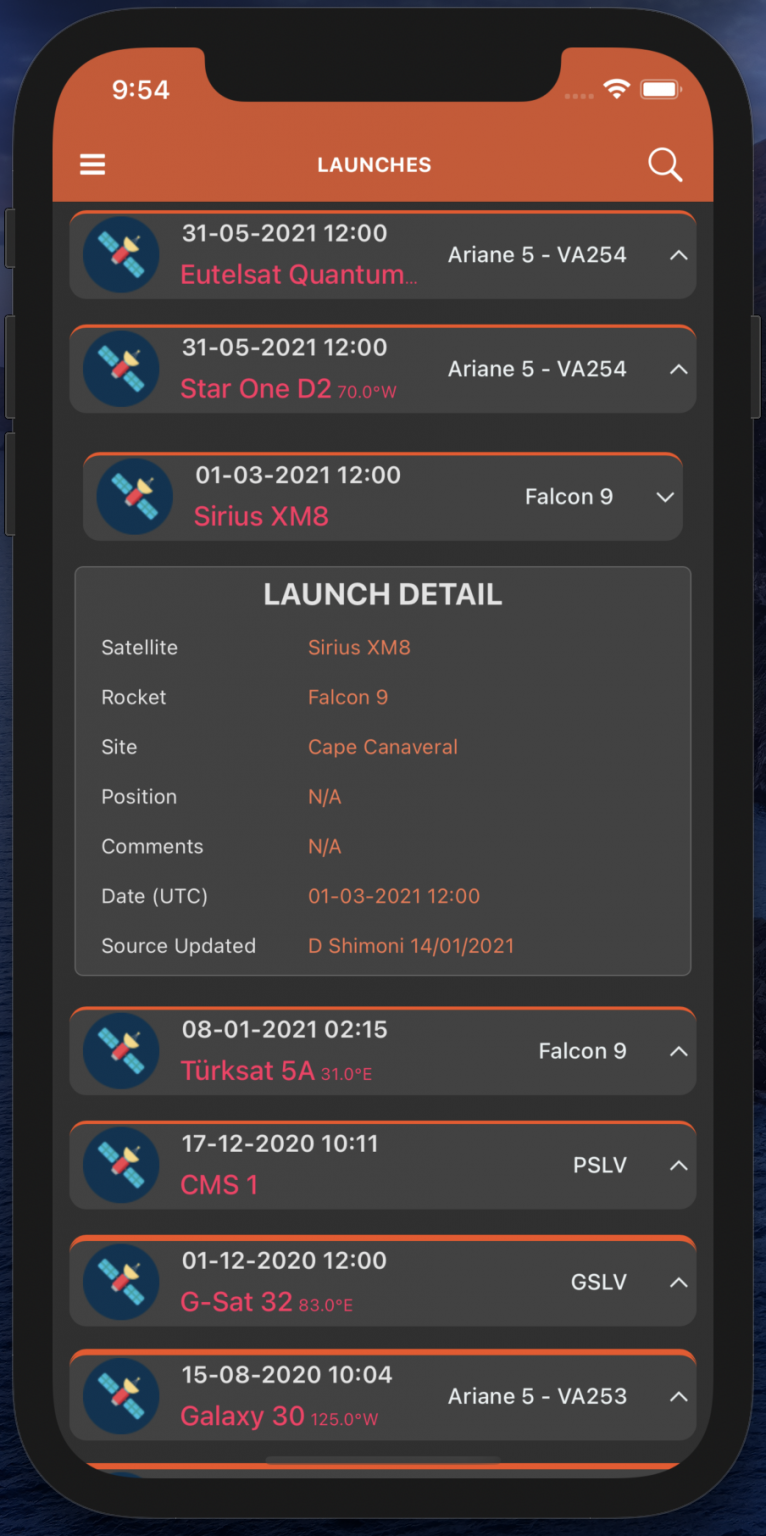The image size is (766, 1536).
Task: Tap the Falcon 9 rocket value in details
Action: click(348, 697)
